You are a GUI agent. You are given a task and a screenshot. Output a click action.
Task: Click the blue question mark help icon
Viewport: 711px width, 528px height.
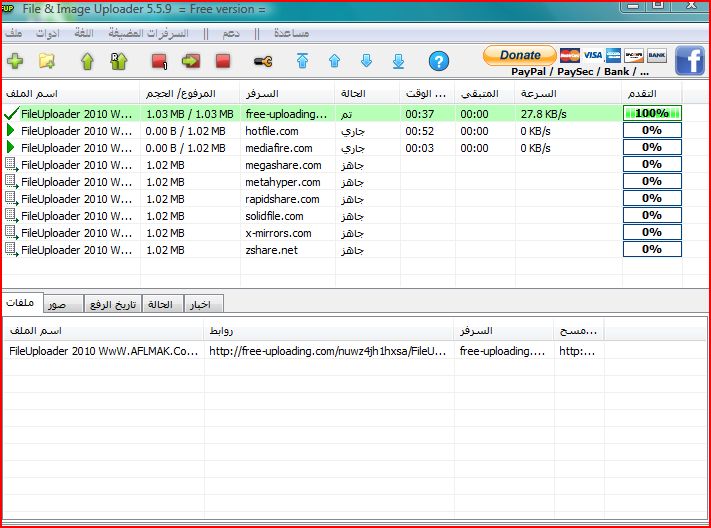tap(438, 61)
